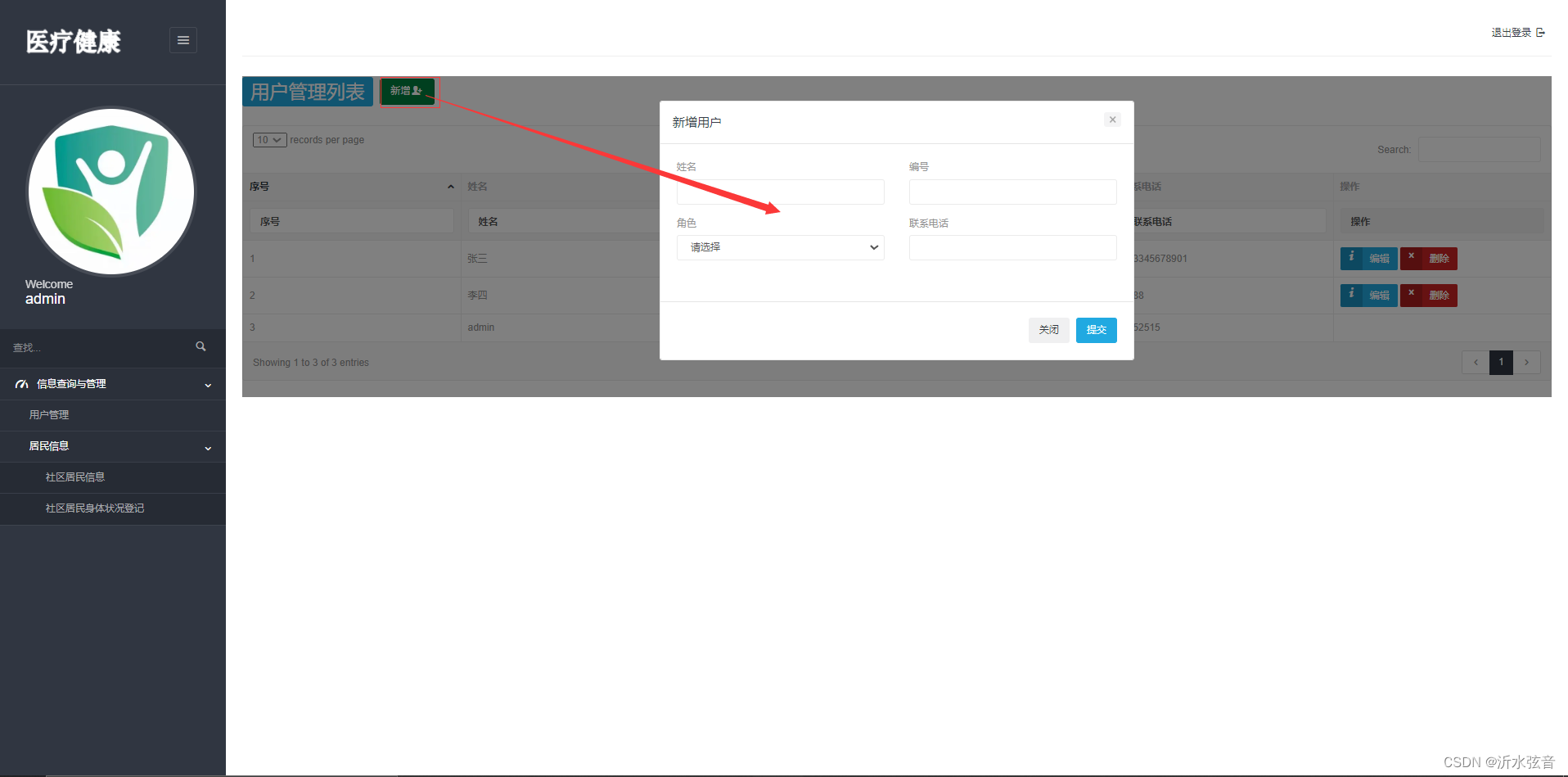Focus the 编号 input field in the dialog
The width and height of the screenshot is (1568, 777).
(1013, 192)
